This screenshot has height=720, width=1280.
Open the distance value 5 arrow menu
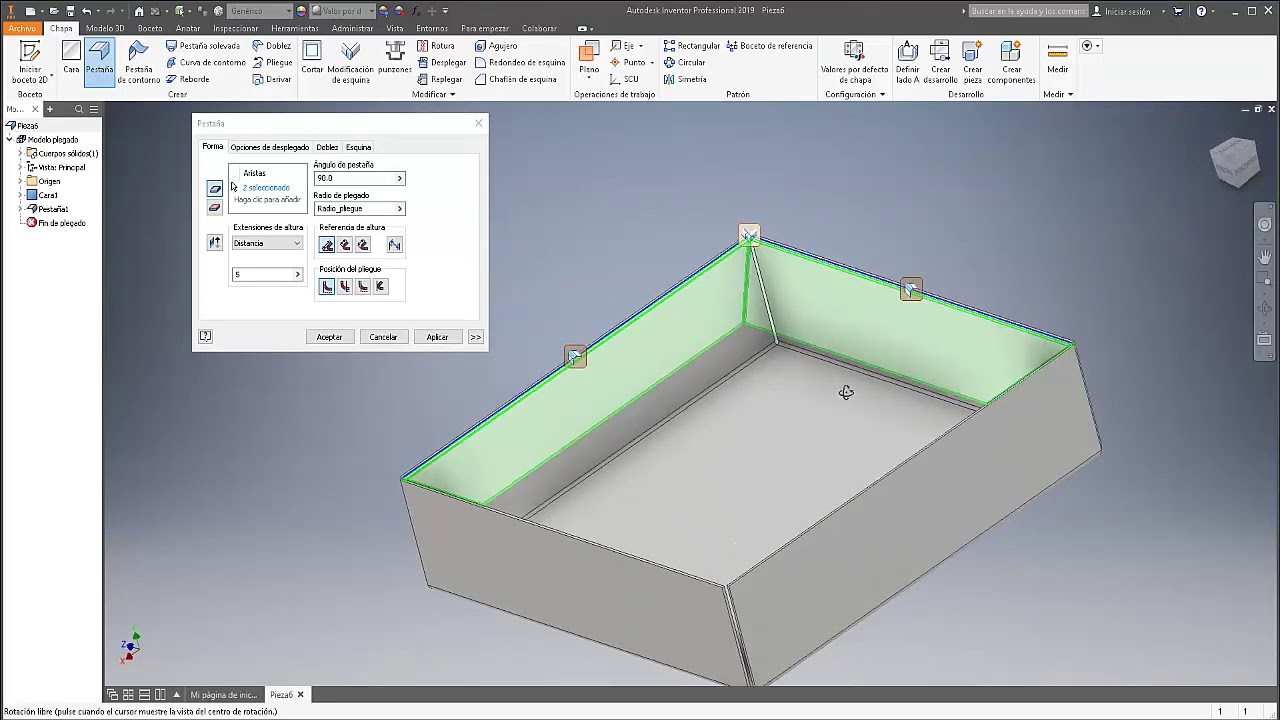(x=297, y=275)
